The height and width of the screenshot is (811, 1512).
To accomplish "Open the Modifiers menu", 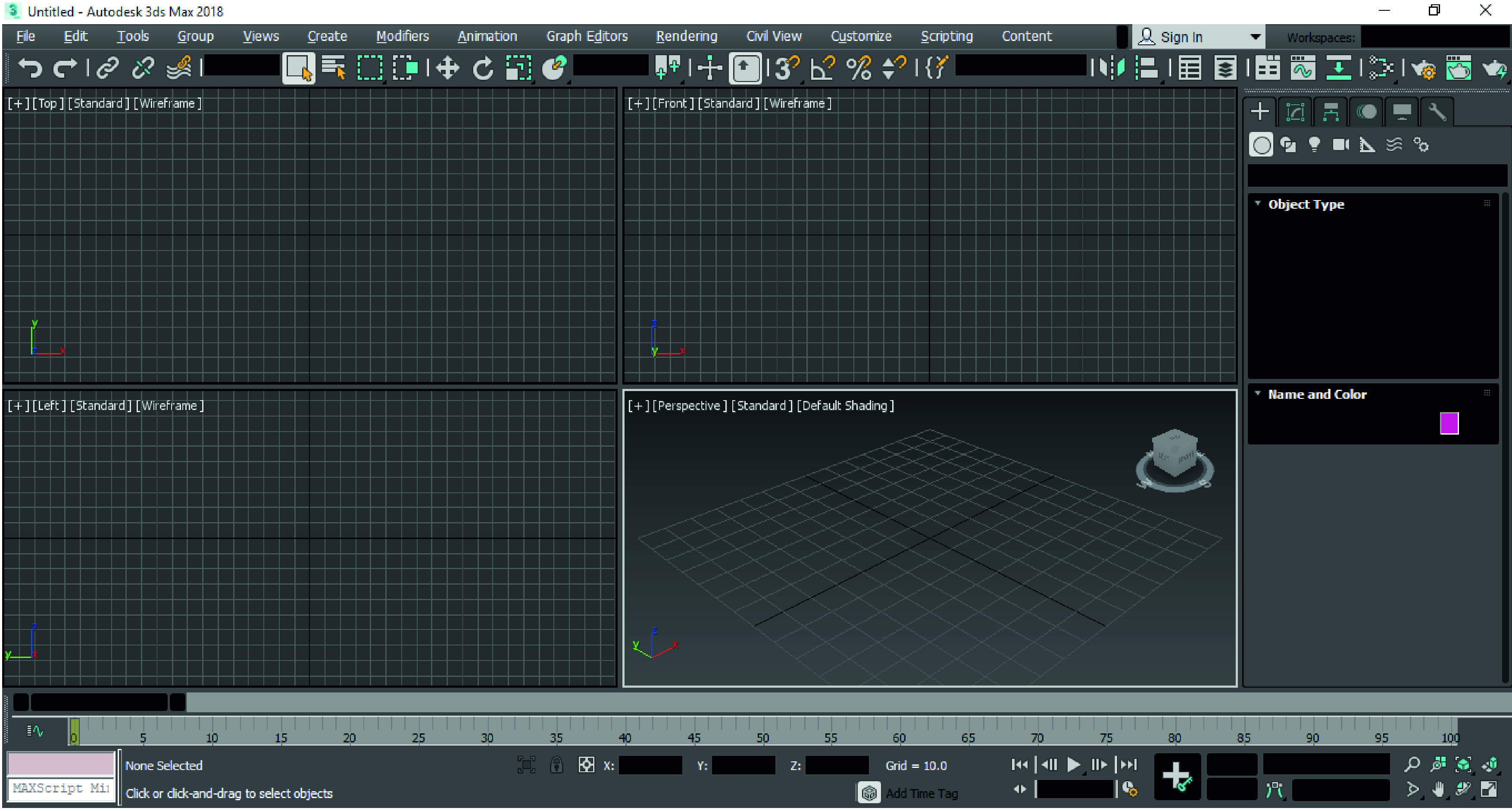I will tap(402, 36).
